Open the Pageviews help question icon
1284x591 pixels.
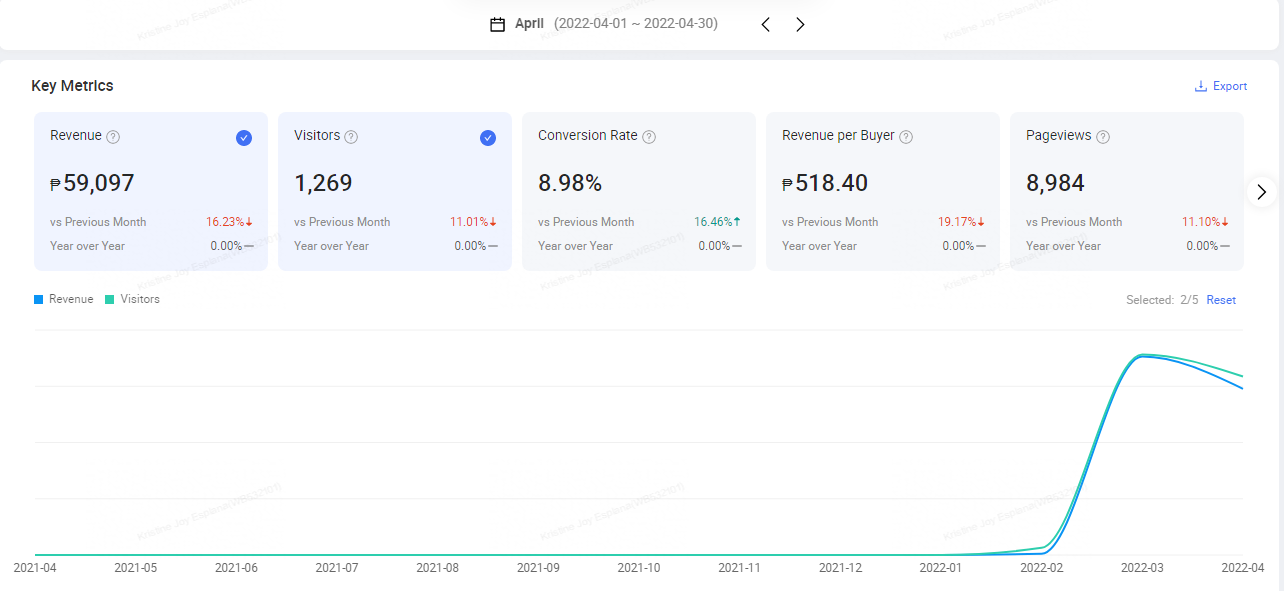tap(1103, 137)
